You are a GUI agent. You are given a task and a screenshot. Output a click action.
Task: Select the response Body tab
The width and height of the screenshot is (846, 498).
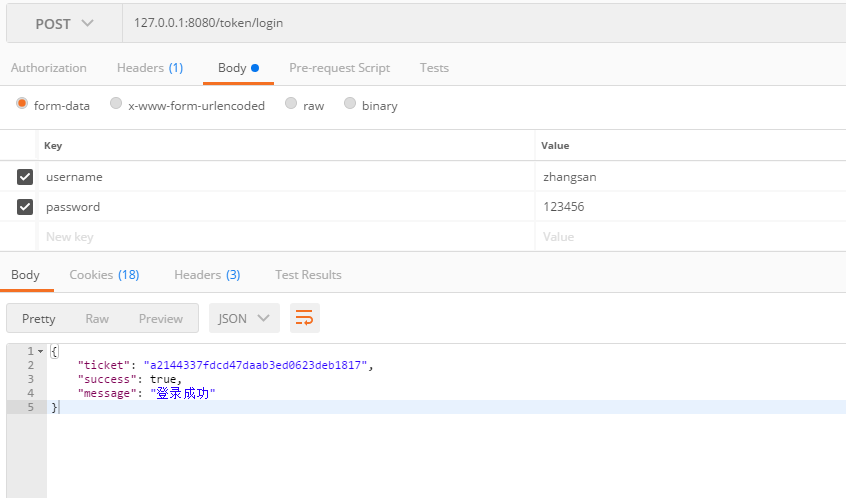(x=25, y=275)
